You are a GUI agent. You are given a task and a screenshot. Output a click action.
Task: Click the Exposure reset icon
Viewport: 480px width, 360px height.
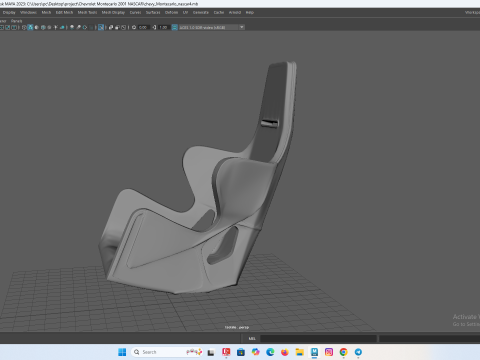[x=134, y=27]
